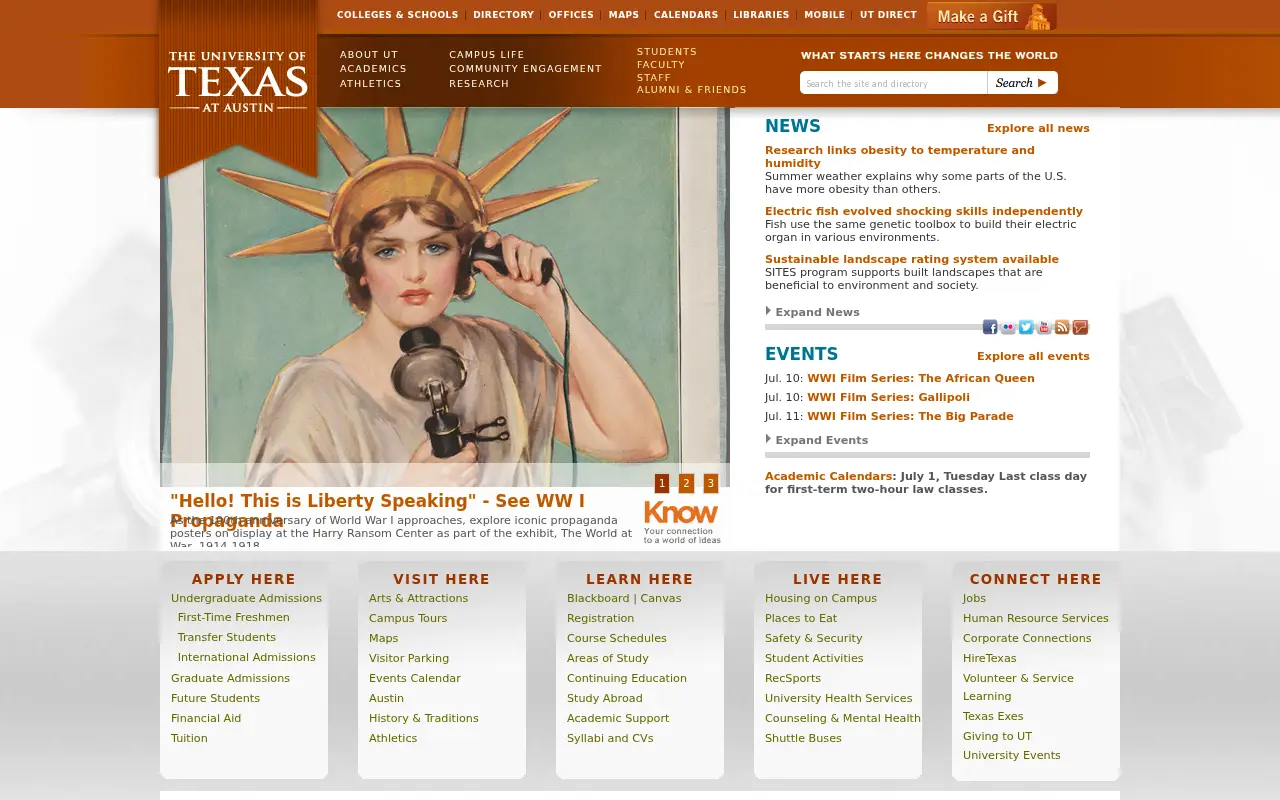Open the Campus Life navigation item
Screen dimensions: 1280x800
pos(486,55)
